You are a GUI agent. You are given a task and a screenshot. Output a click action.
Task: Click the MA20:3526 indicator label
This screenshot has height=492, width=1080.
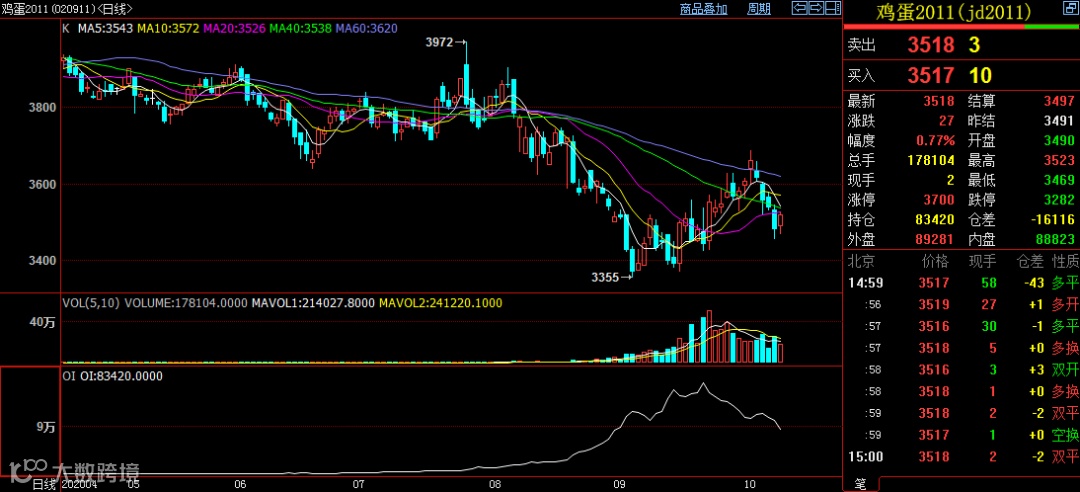pyautogui.click(x=234, y=29)
